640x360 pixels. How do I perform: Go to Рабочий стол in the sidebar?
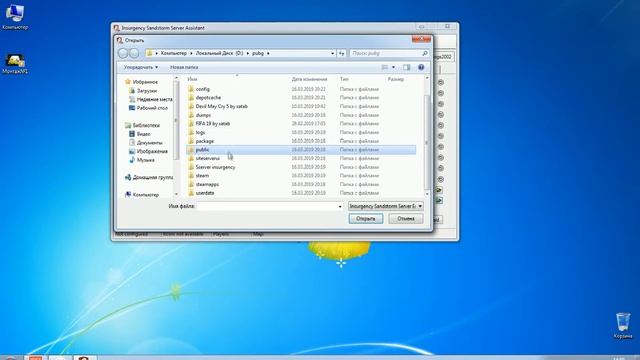152,108
